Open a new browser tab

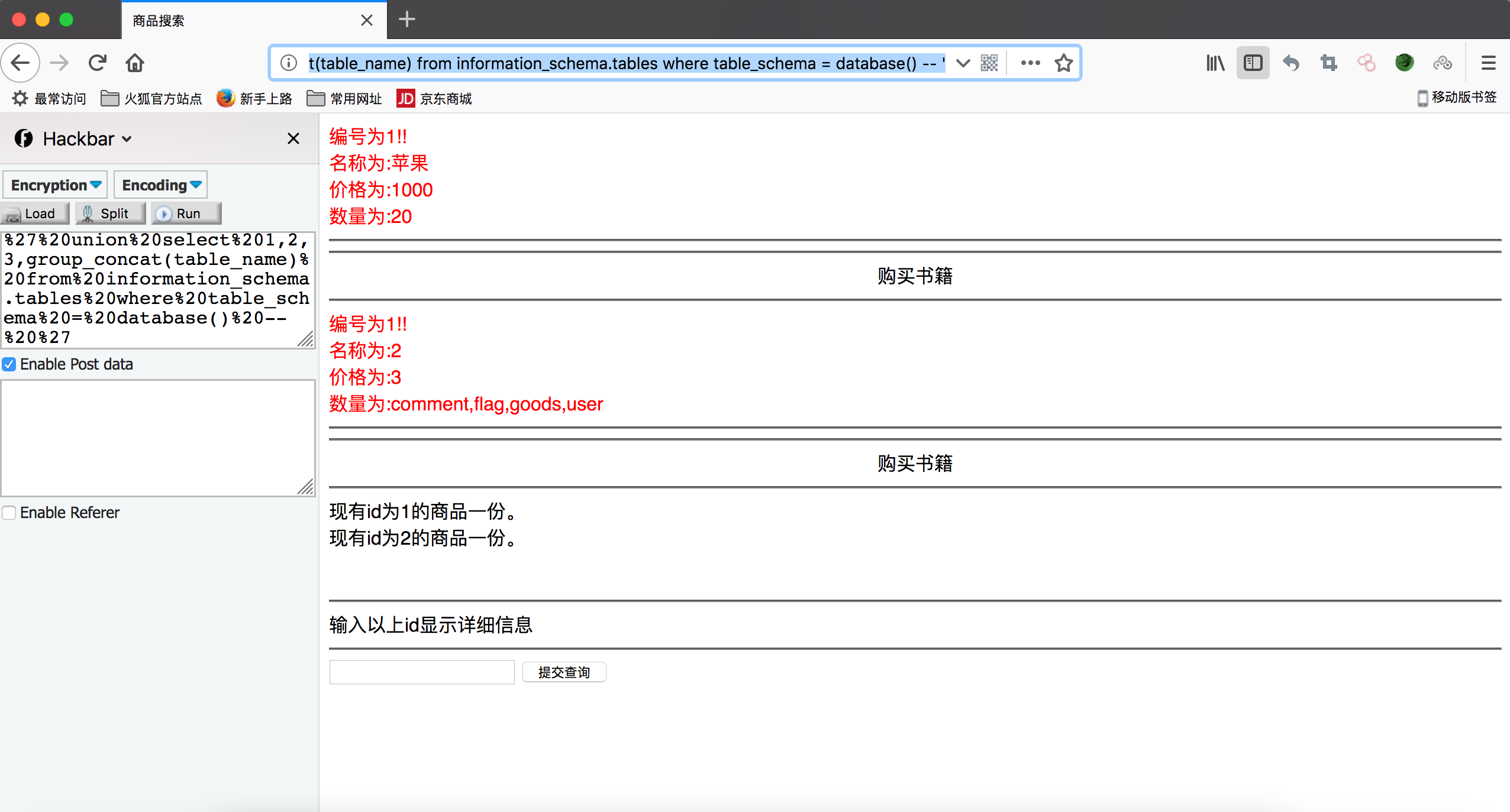(x=406, y=20)
